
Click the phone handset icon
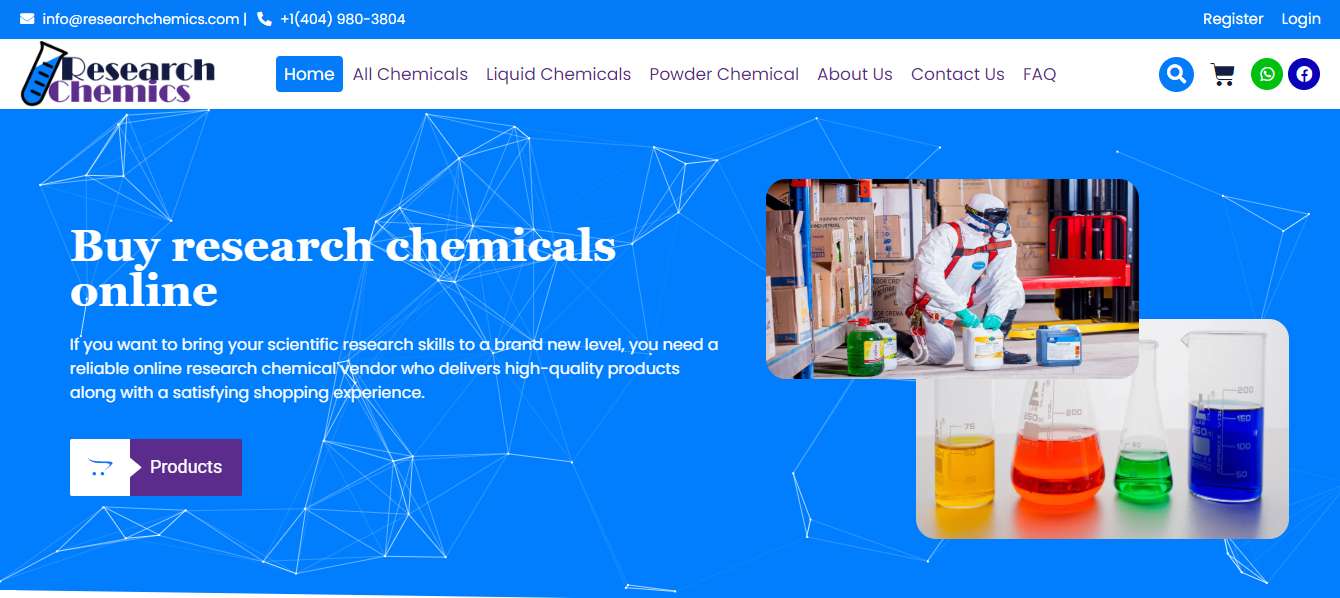pyautogui.click(x=264, y=19)
